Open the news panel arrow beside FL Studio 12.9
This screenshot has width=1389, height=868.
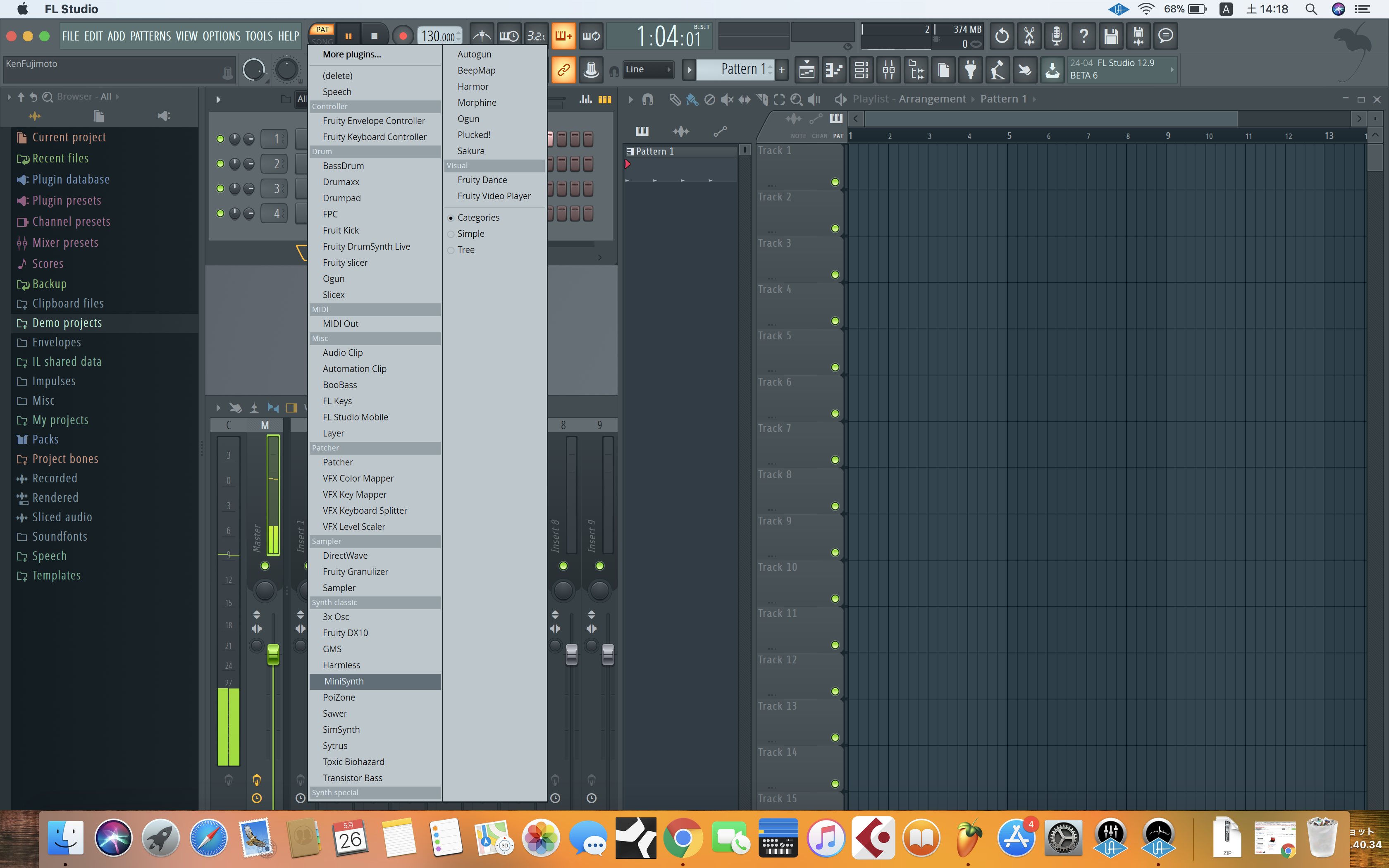(1172, 69)
